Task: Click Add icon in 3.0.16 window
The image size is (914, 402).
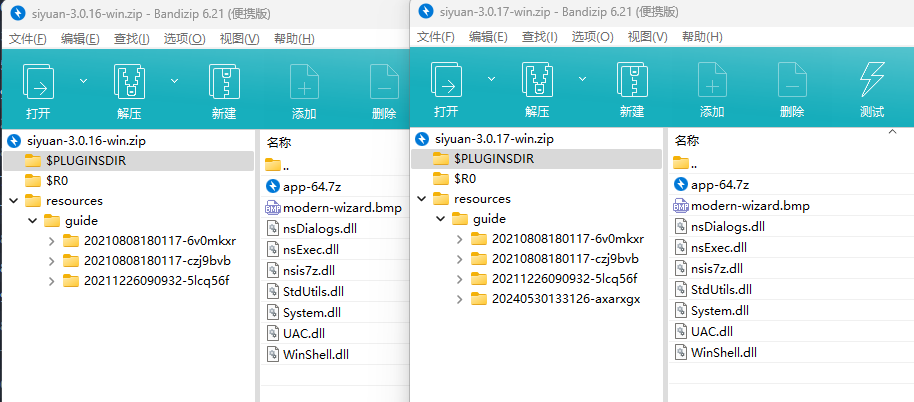Action: (x=304, y=82)
